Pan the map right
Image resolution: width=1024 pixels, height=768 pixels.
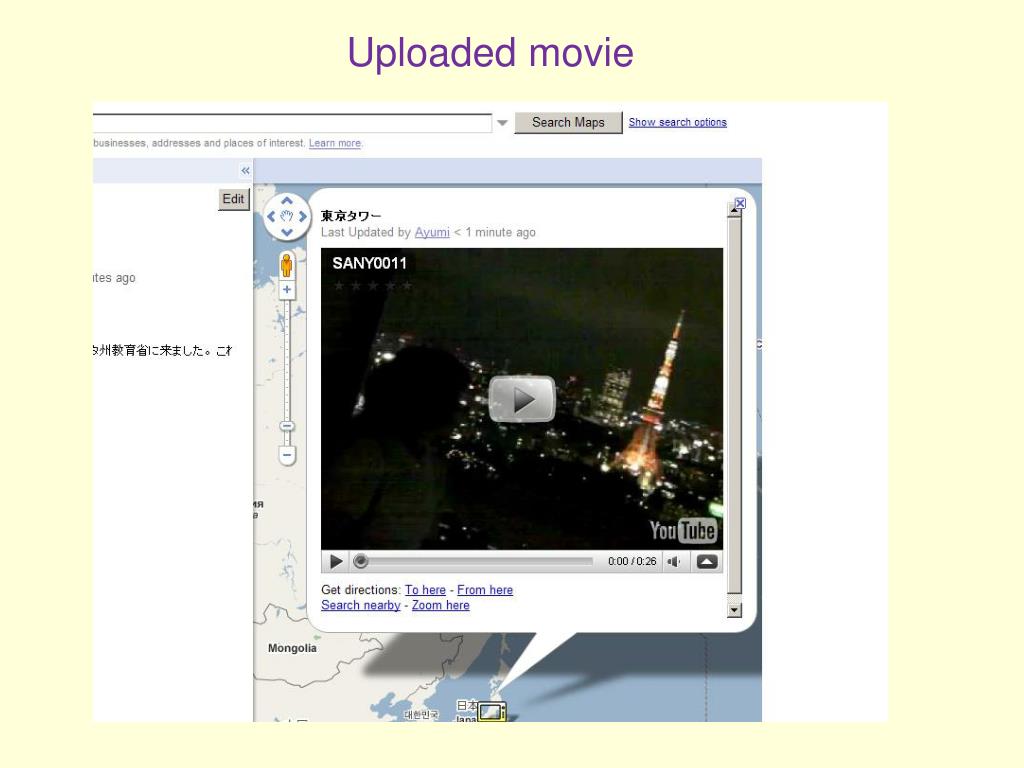point(302,216)
